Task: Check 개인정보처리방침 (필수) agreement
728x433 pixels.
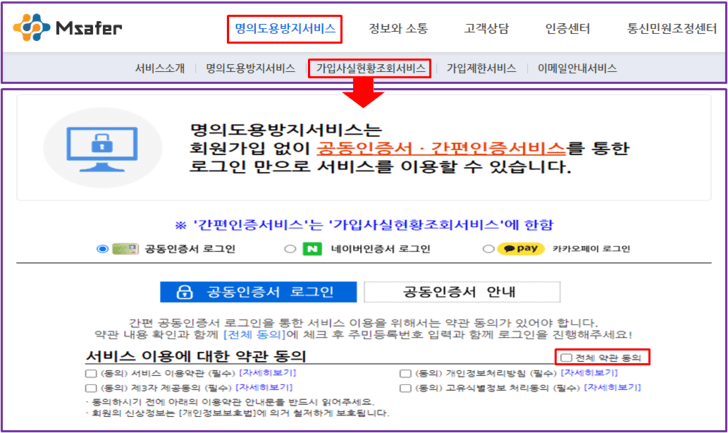Action: click(405, 374)
